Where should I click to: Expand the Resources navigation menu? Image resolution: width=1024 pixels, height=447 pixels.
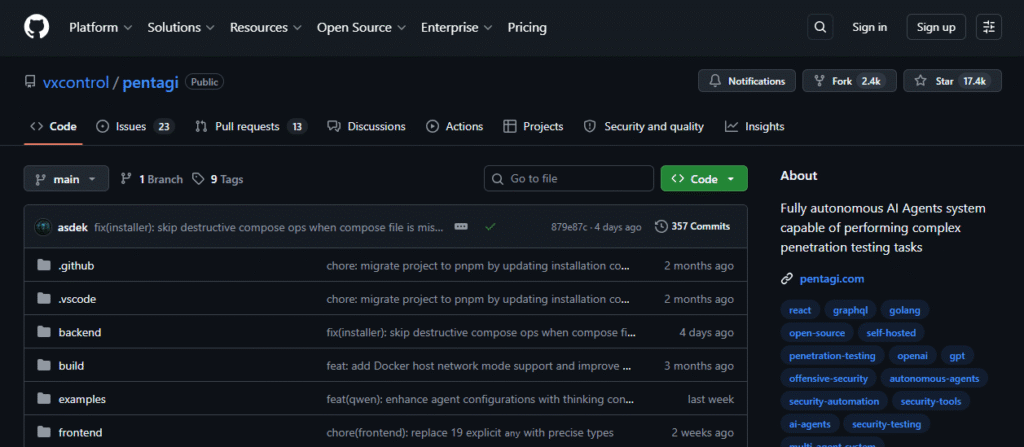point(266,27)
